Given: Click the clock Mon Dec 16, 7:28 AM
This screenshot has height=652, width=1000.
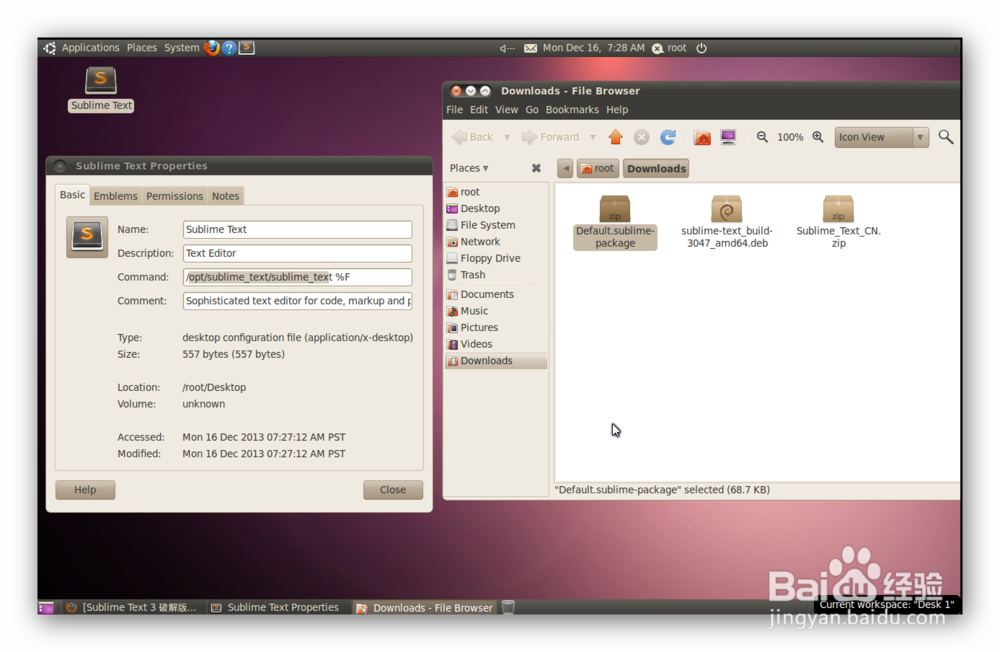Looking at the screenshot, I should coord(593,48).
